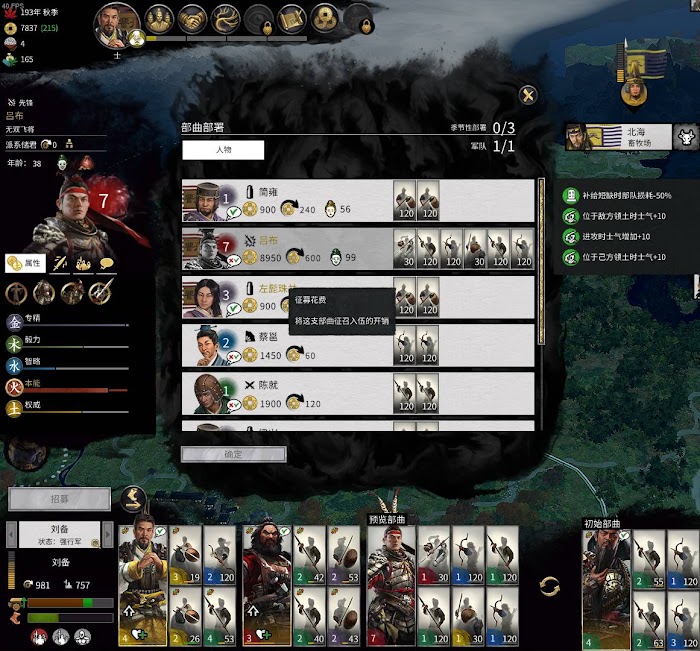Viewport: 700px width, 651px height.
Task: Click the 确定 confirm button
Action: [x=233, y=454]
